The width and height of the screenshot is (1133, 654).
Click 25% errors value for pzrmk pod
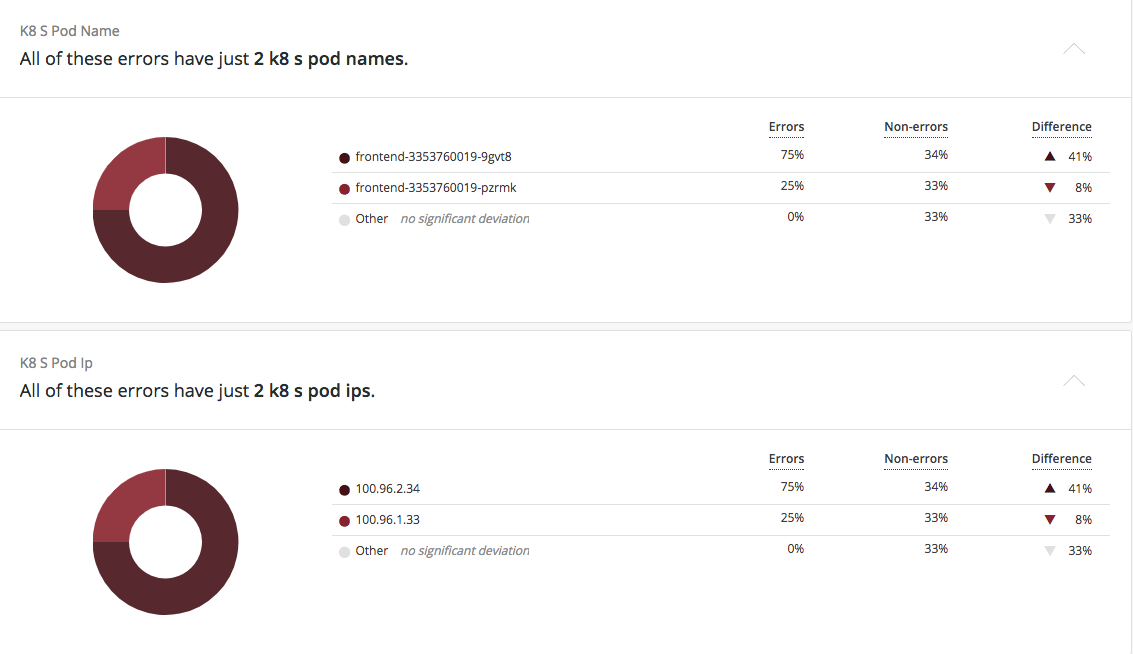click(x=792, y=186)
